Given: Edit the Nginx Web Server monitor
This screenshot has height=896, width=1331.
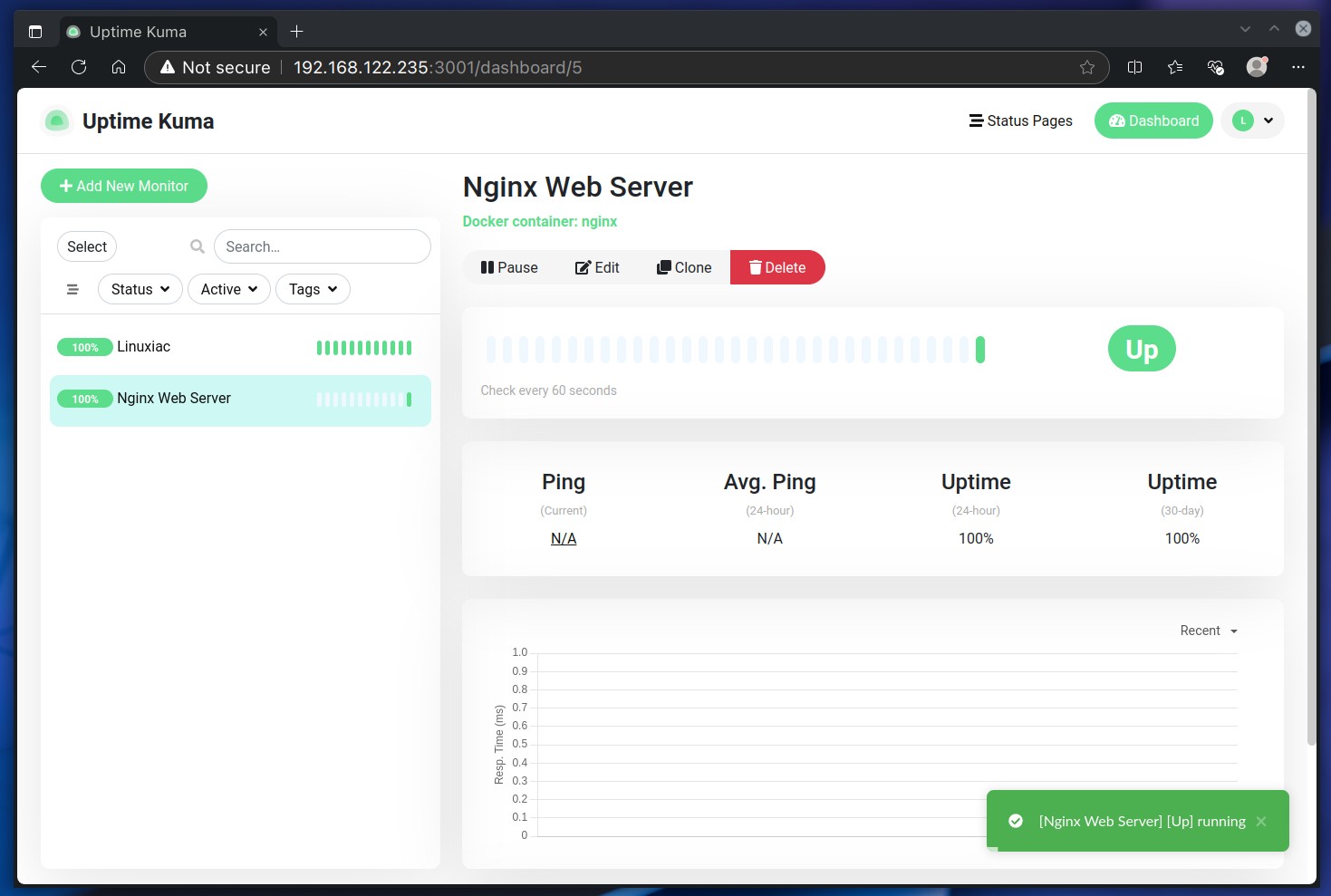Looking at the screenshot, I should pos(597,267).
